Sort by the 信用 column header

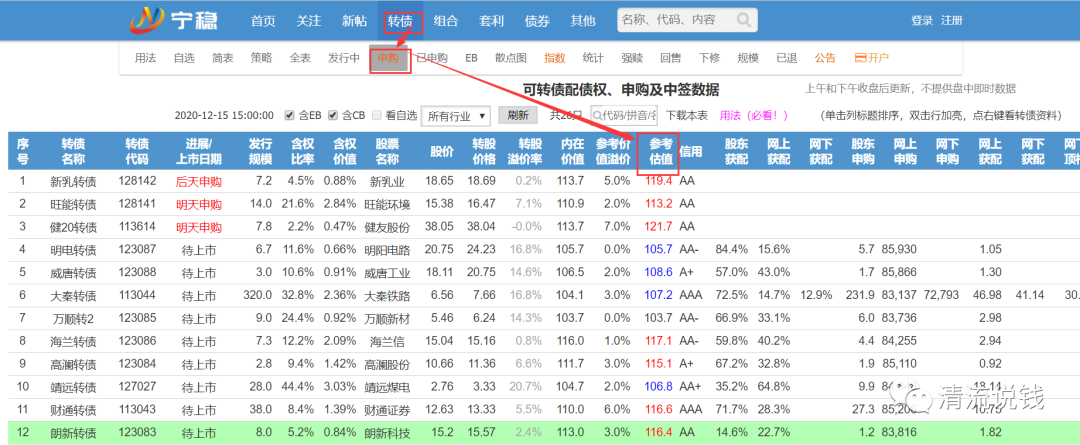pyautogui.click(x=691, y=151)
